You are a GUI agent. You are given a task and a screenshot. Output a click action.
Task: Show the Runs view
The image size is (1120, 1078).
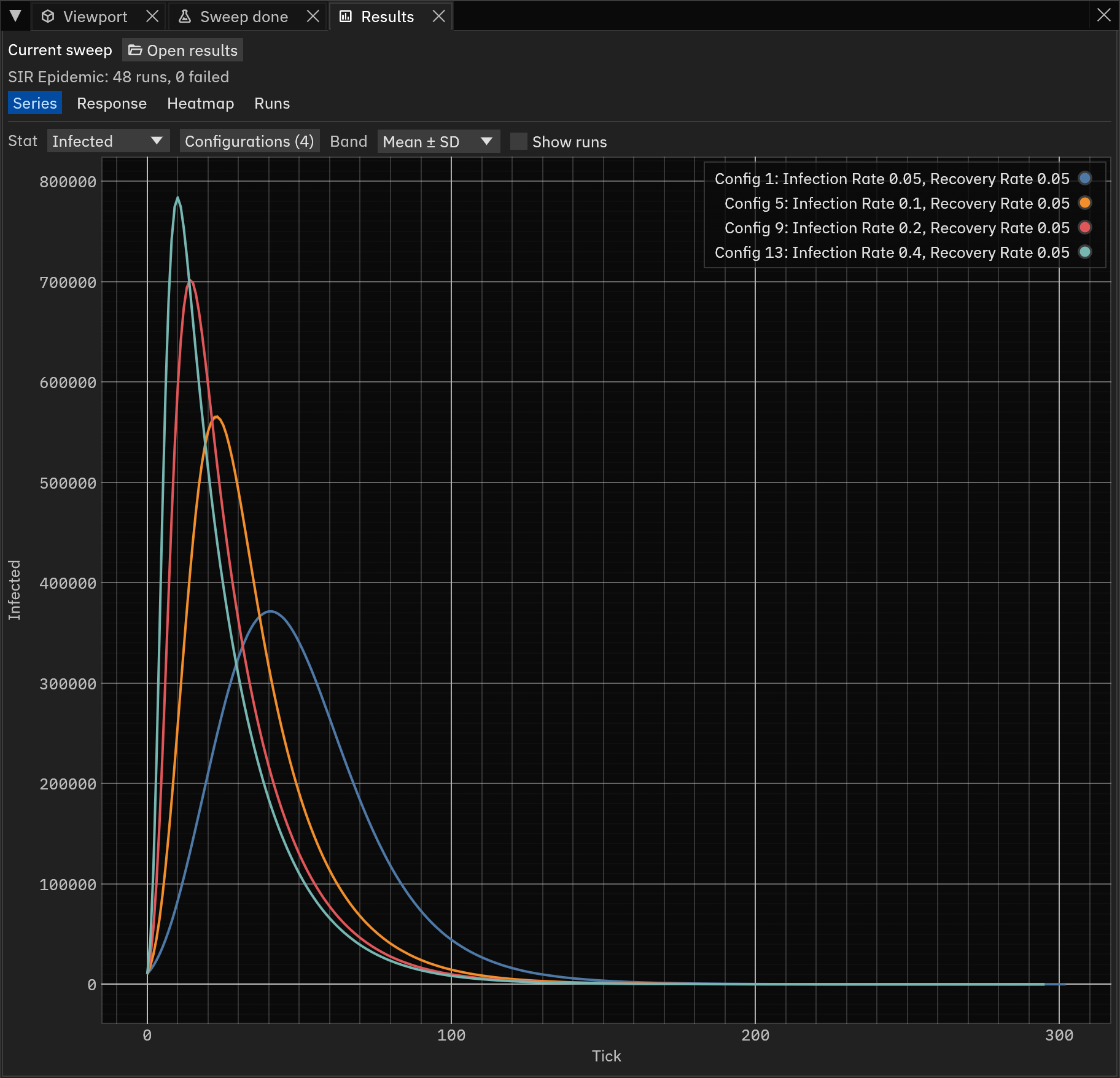click(272, 103)
